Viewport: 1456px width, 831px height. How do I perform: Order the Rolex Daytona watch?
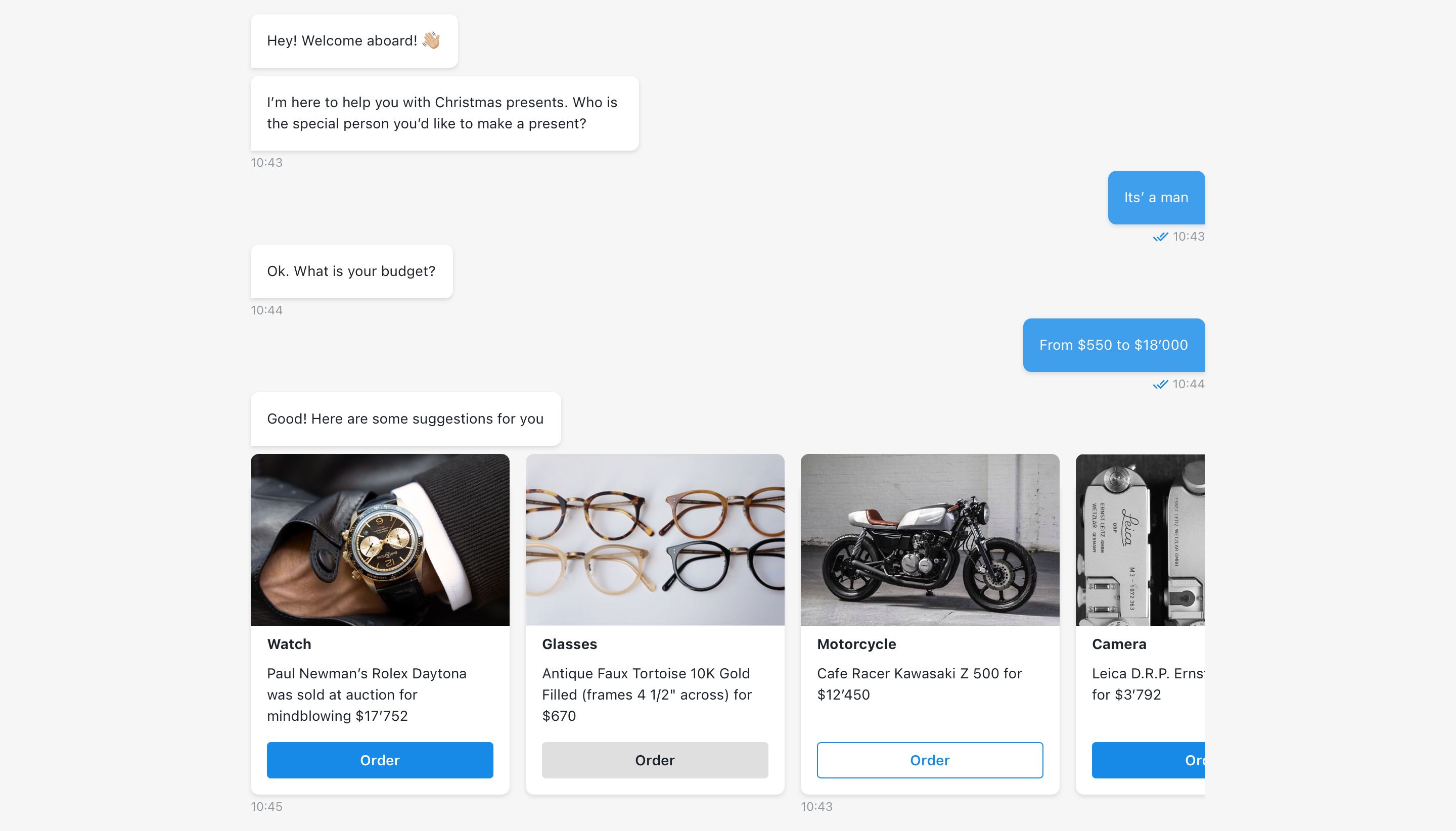pyautogui.click(x=380, y=760)
